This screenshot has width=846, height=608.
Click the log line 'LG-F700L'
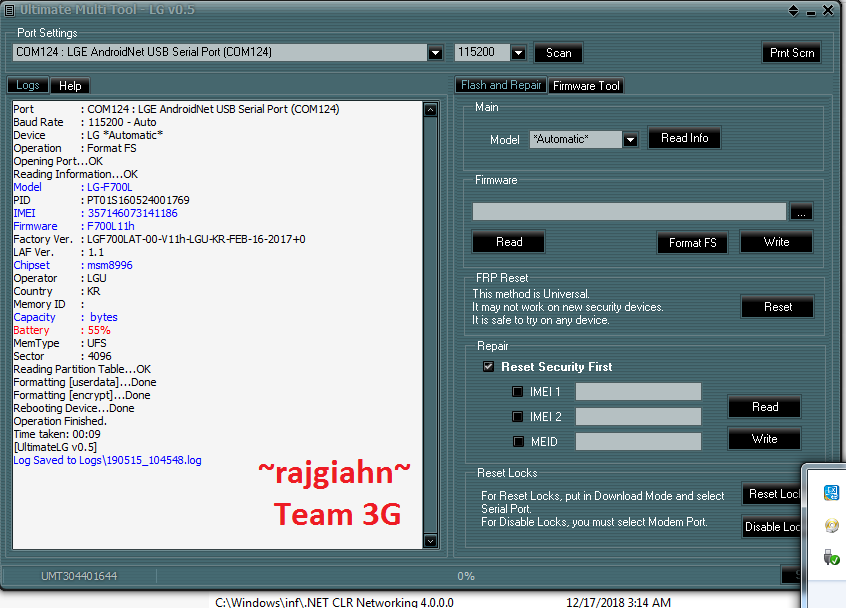click(110, 187)
